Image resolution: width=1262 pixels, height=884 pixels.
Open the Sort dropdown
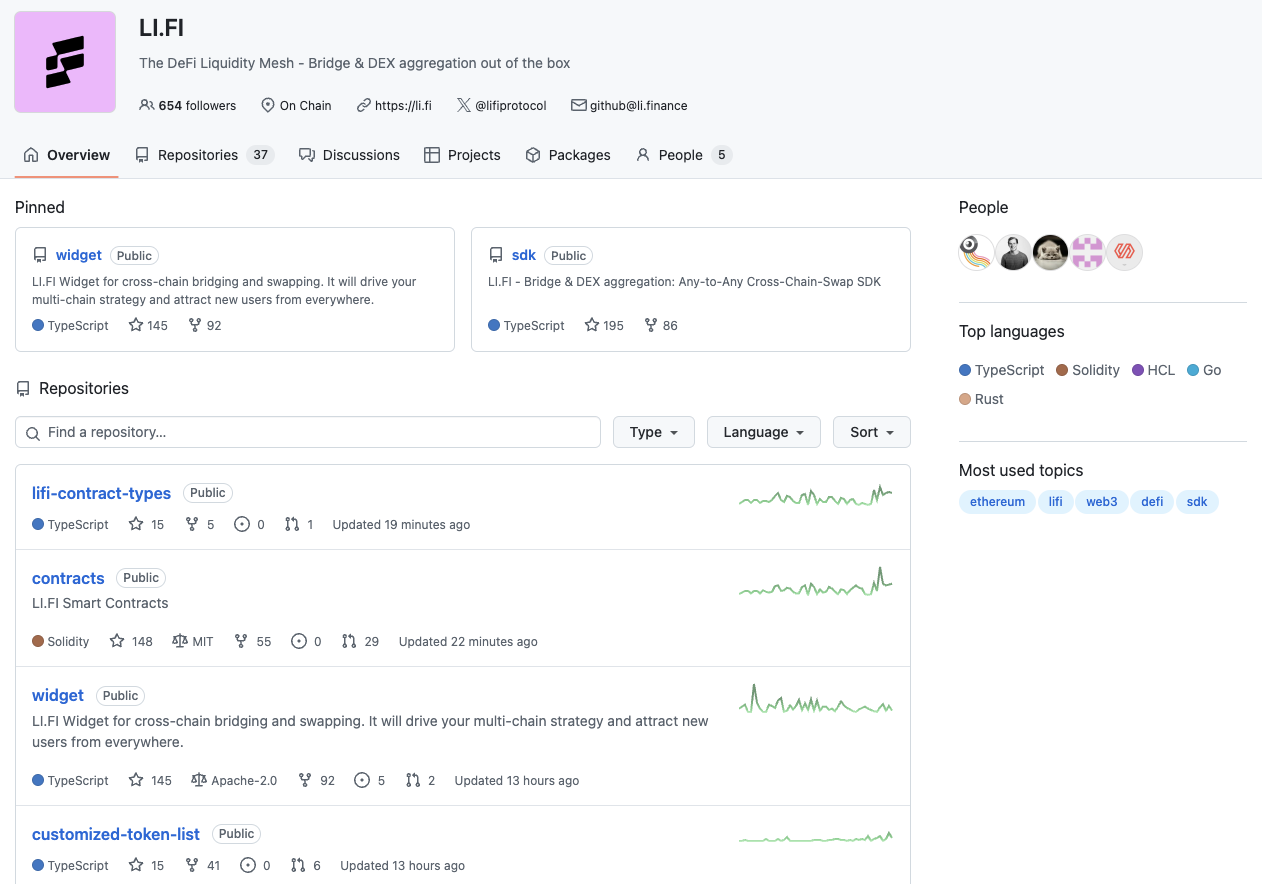pos(871,432)
